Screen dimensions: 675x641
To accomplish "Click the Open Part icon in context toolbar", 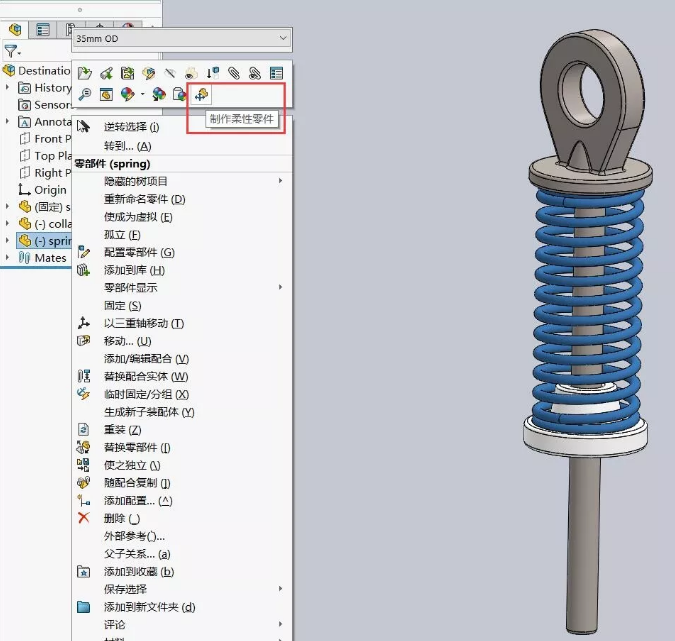I will pos(85,73).
